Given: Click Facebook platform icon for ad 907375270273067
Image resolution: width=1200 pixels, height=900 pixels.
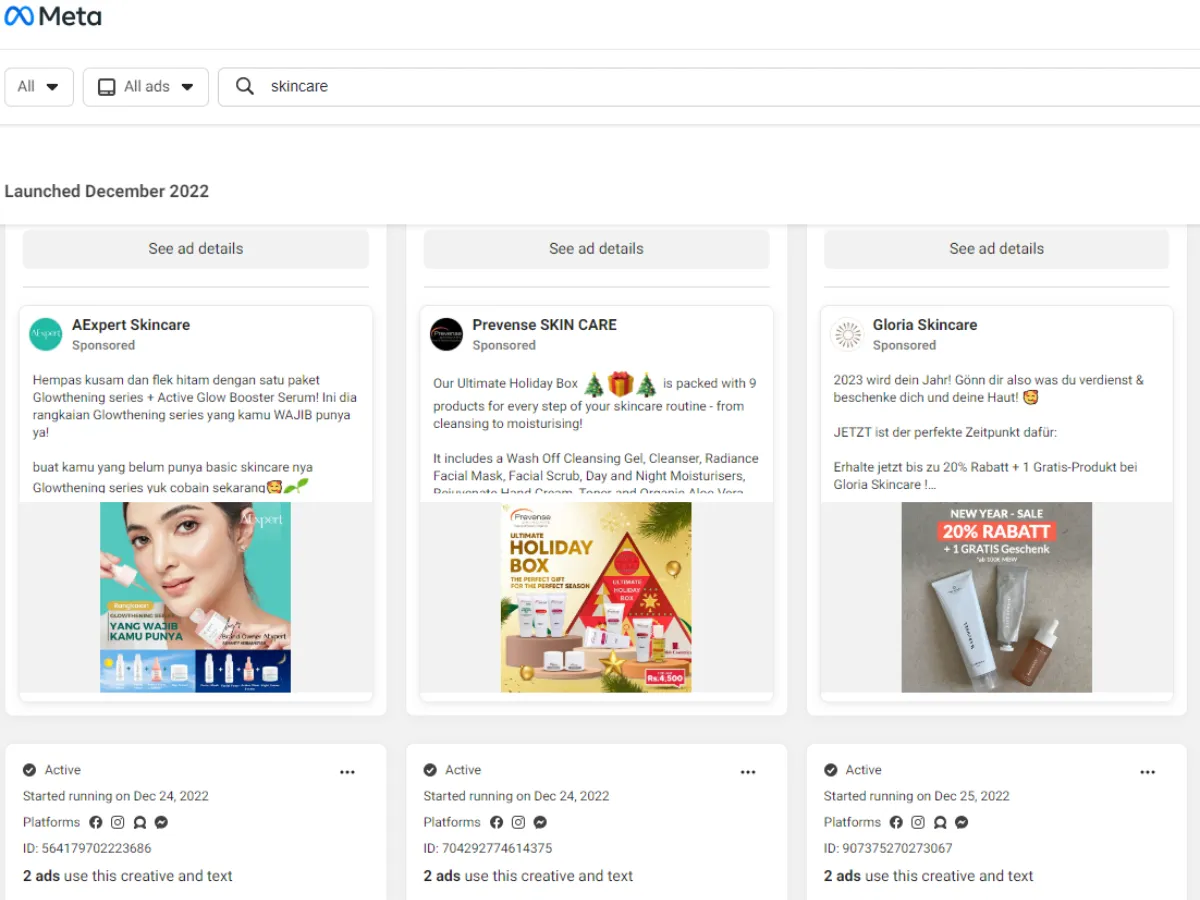Looking at the screenshot, I should 896,822.
